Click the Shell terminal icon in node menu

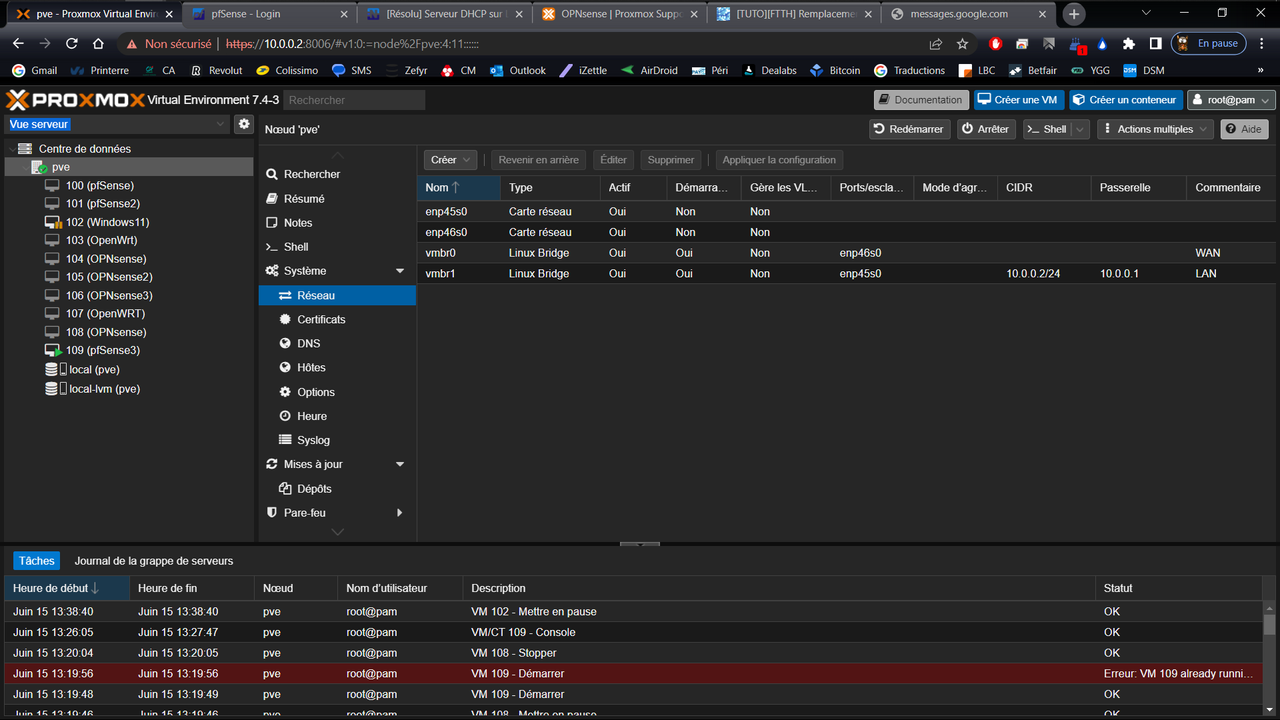(272, 247)
